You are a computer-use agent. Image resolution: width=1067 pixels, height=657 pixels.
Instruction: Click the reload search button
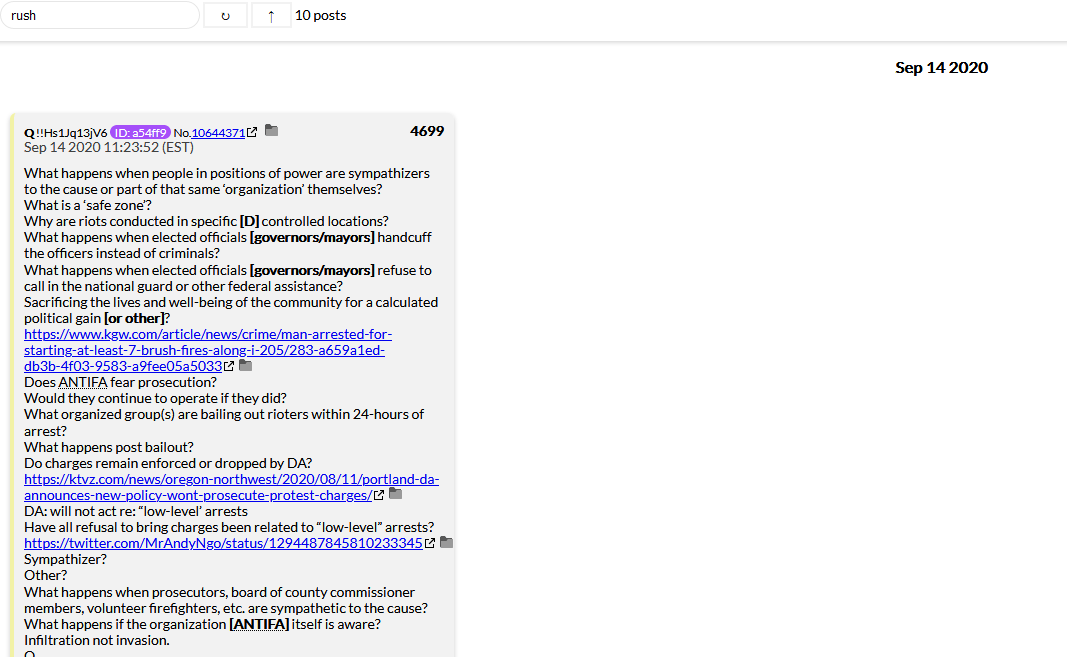point(225,15)
